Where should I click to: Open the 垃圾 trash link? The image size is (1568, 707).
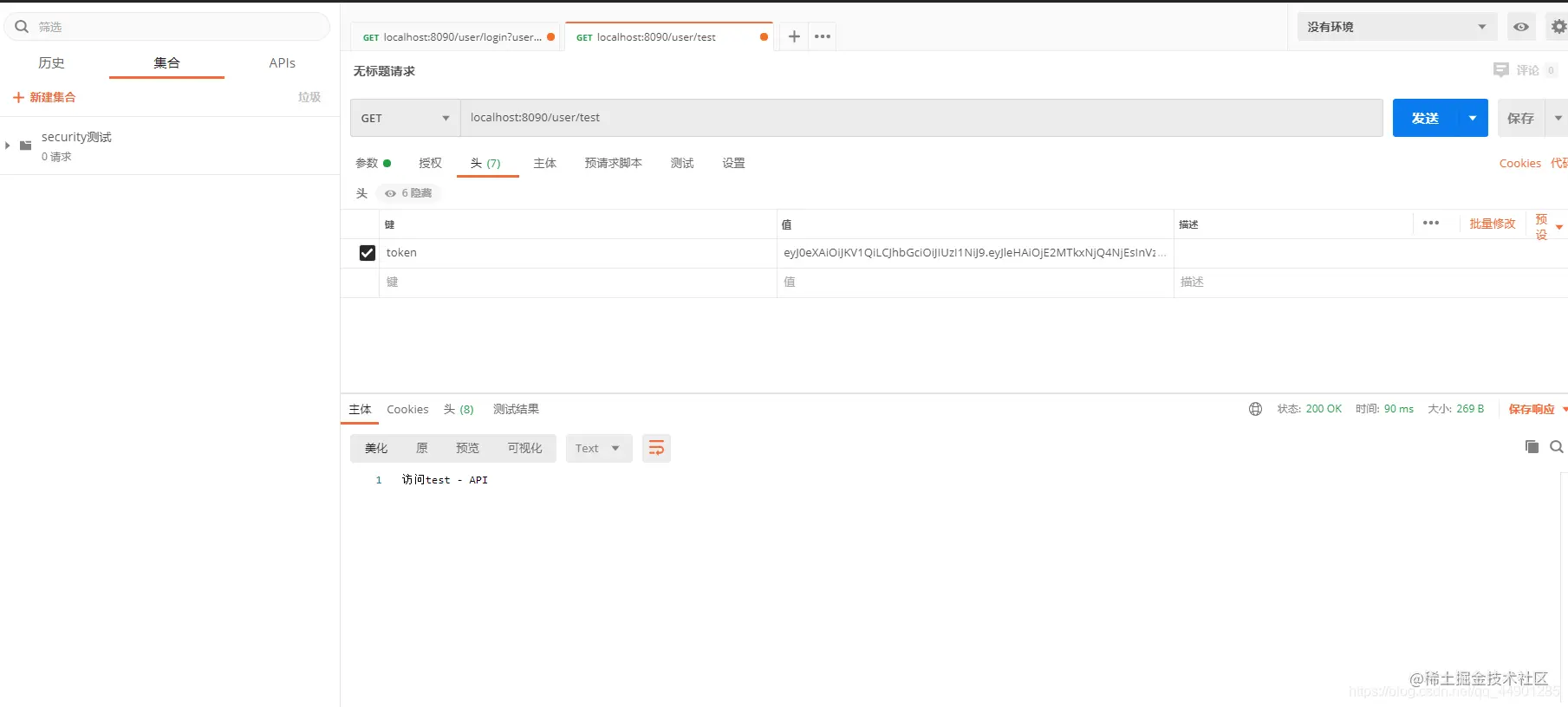(309, 98)
